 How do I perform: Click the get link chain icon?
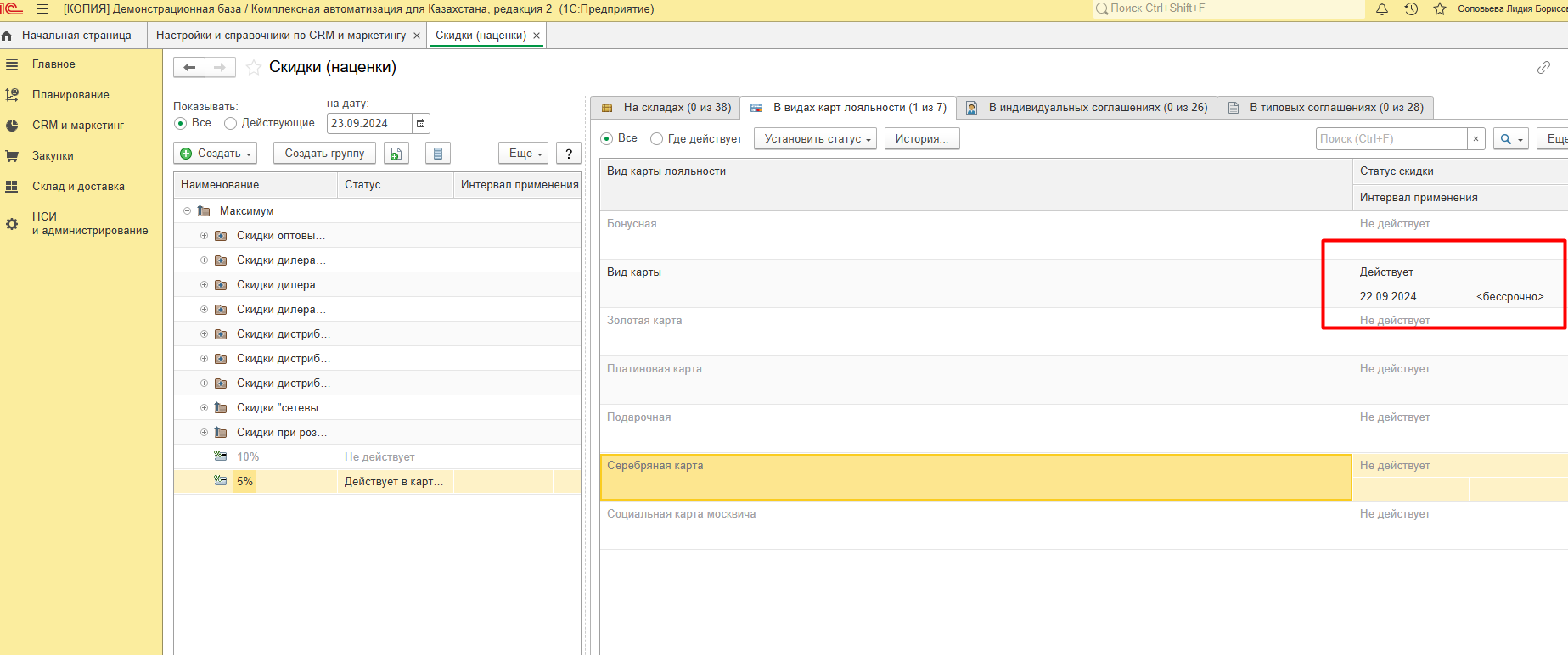(x=1543, y=68)
